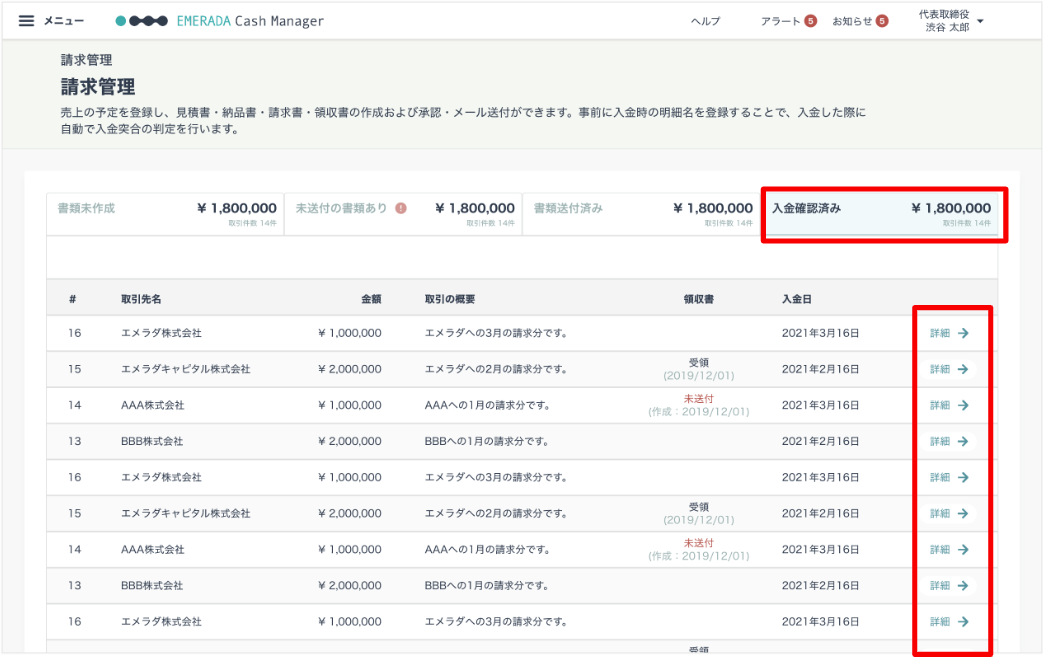Select the 書類未作成 tab
Screen dimensions: 1045x659
(x=165, y=214)
